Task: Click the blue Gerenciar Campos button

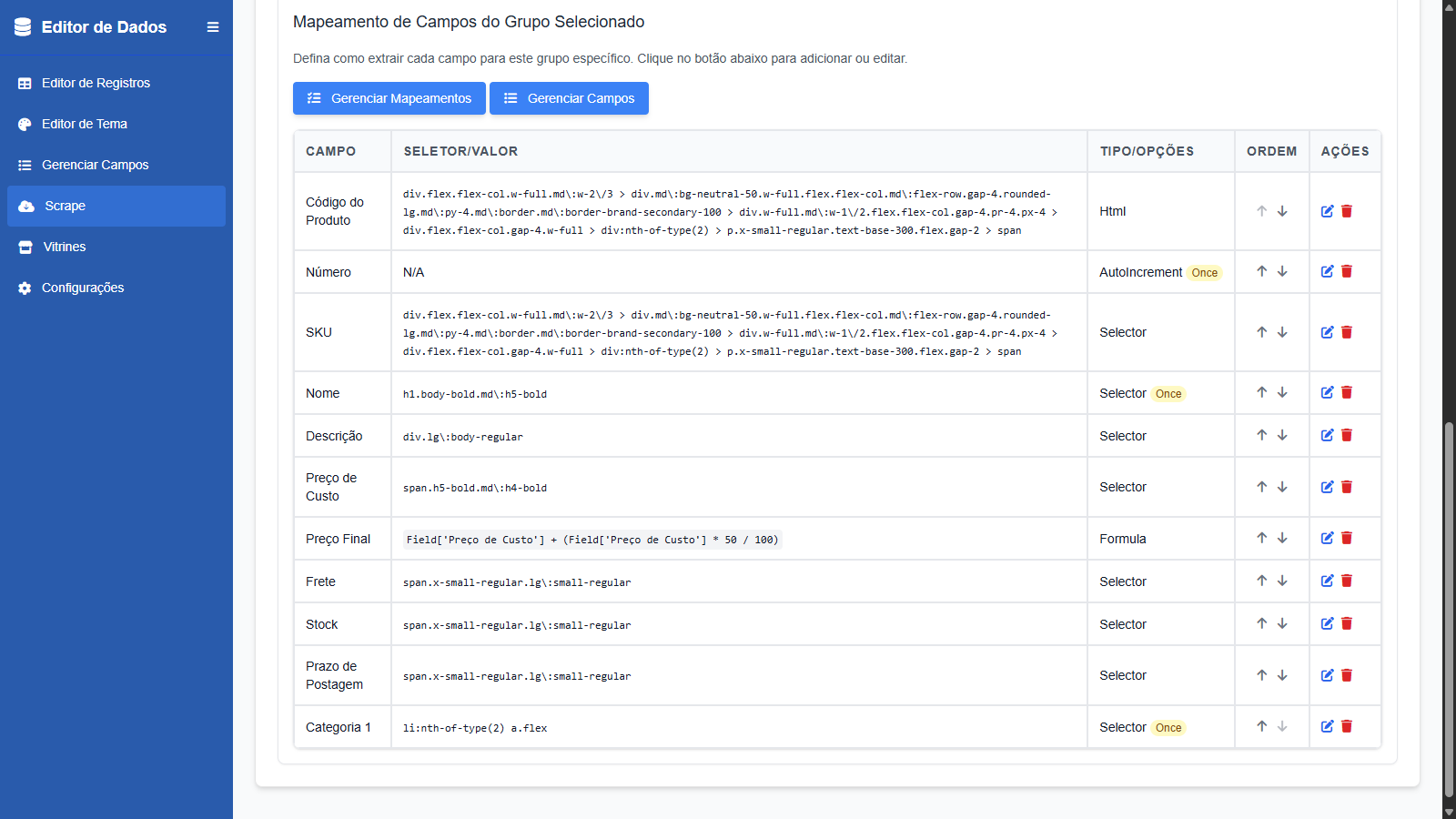Action: point(569,98)
